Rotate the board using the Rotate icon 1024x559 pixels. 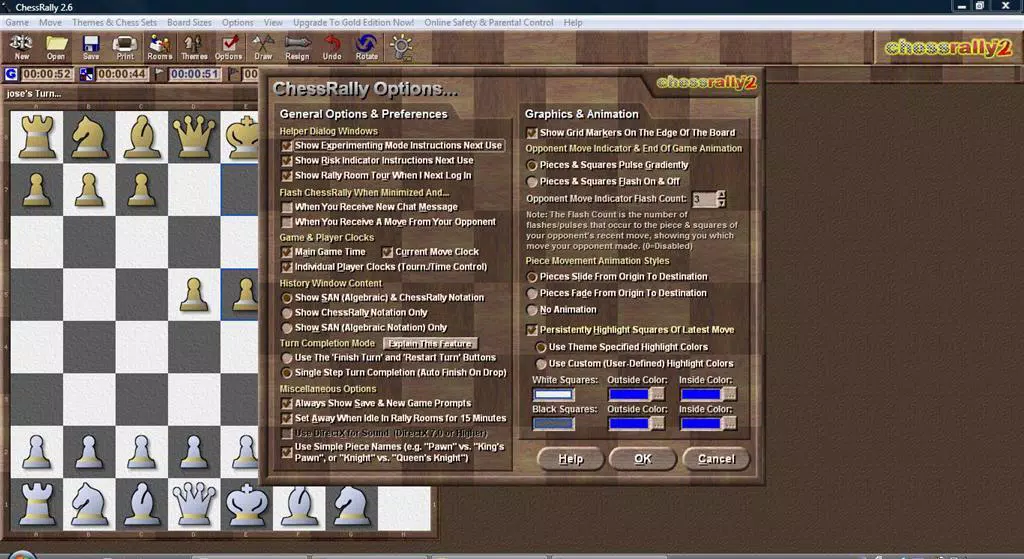point(366,47)
